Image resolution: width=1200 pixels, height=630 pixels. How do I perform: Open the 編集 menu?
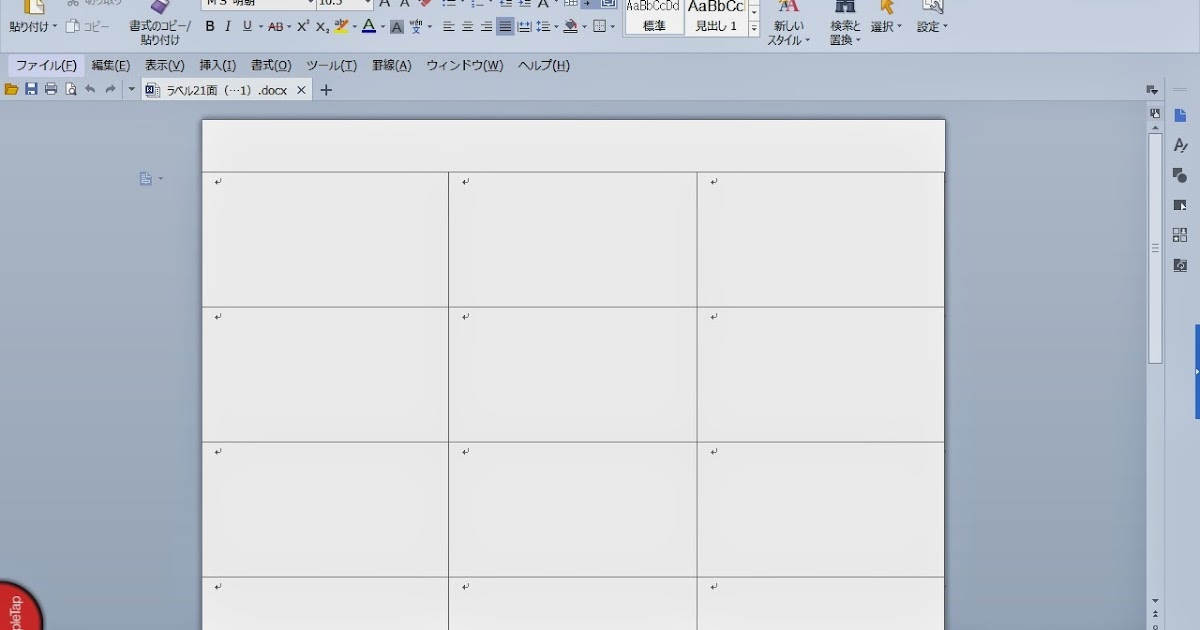(111, 66)
